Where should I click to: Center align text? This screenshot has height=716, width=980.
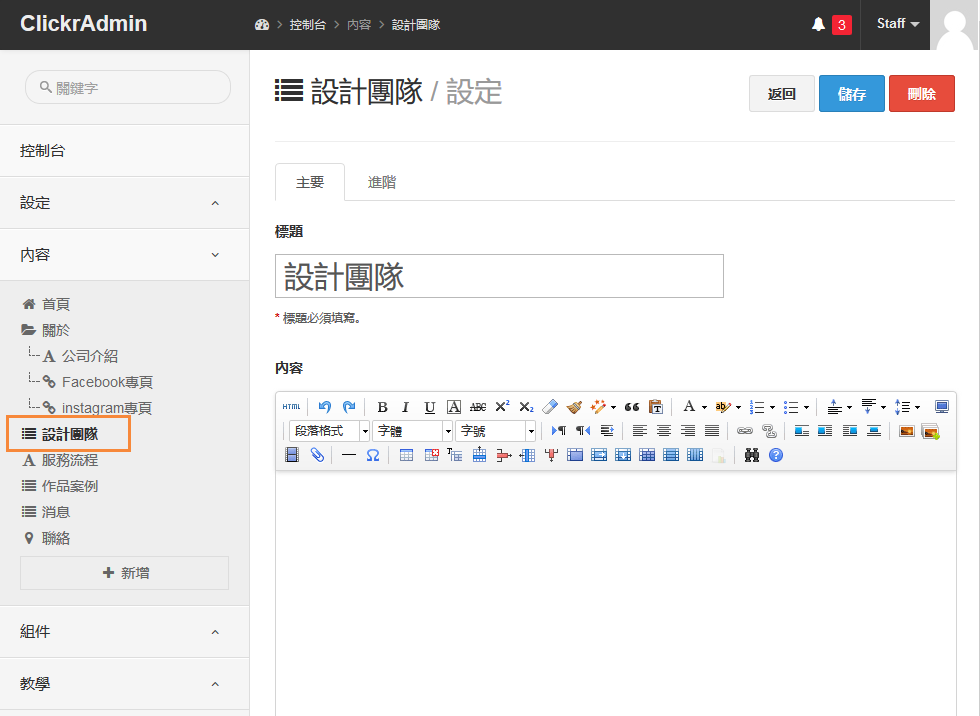[x=664, y=431]
